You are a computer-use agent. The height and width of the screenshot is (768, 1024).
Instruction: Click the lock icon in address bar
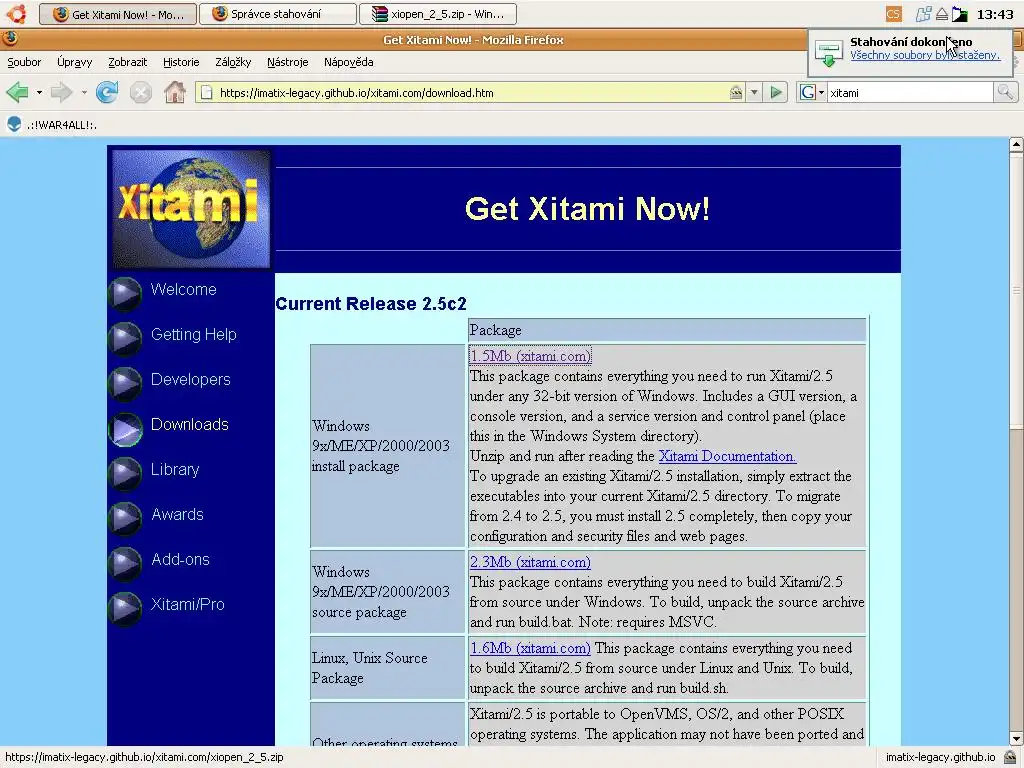pos(736,92)
